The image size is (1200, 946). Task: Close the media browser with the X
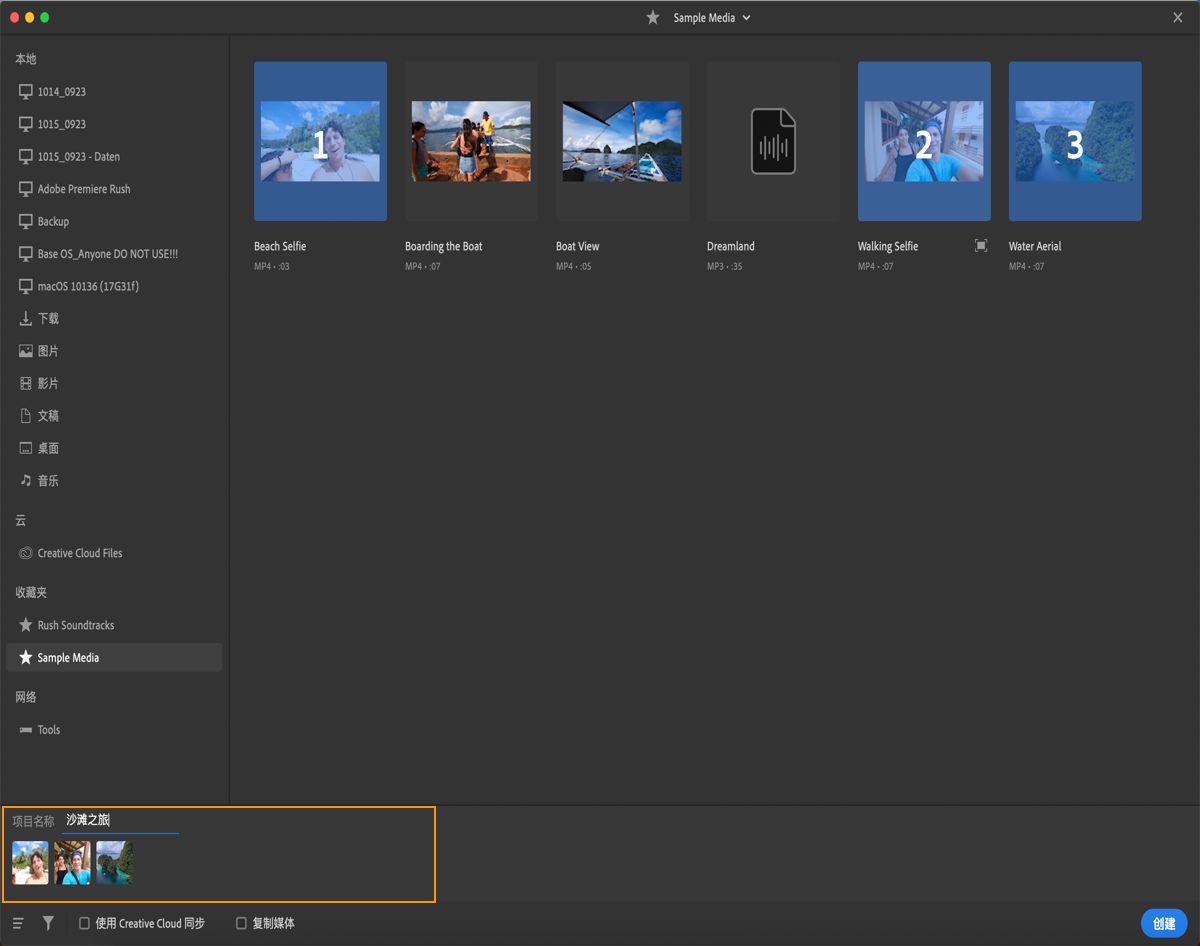point(1178,18)
